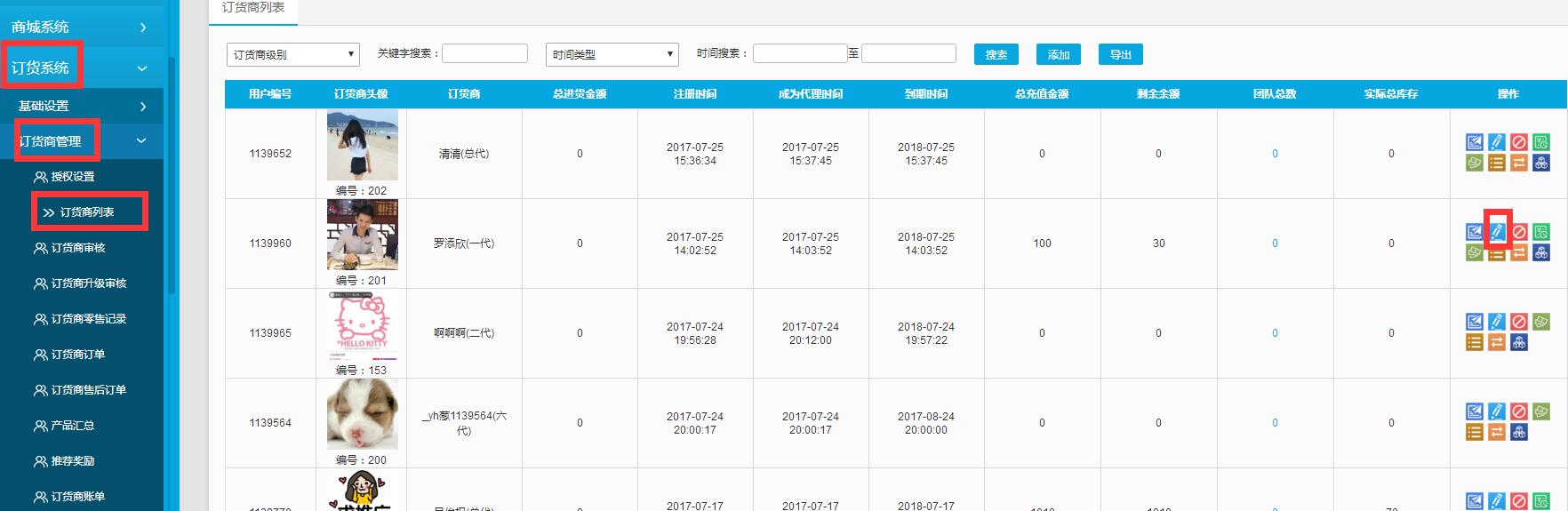
Task: Click the 用户编号 column header
Action: point(270,94)
